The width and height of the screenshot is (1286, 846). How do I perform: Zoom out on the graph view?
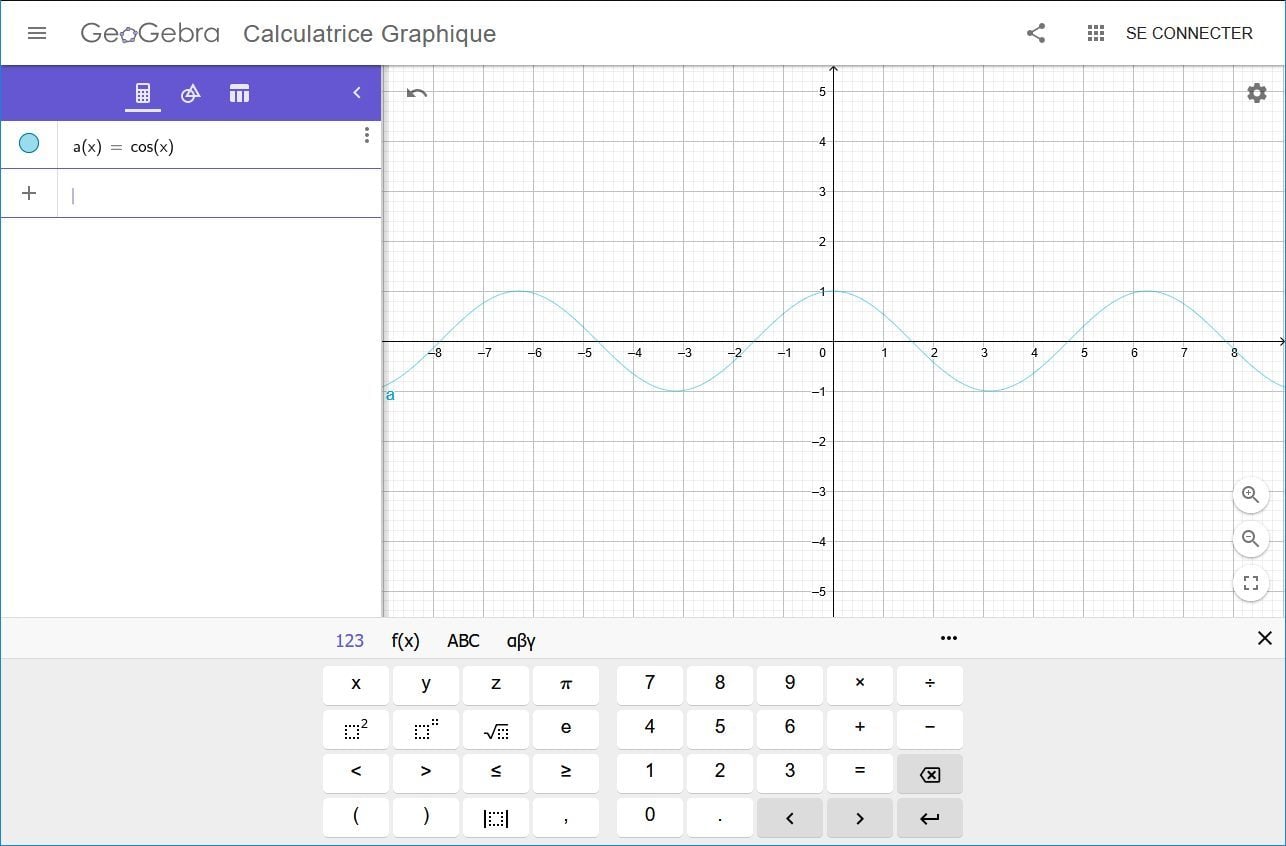[x=1250, y=539]
